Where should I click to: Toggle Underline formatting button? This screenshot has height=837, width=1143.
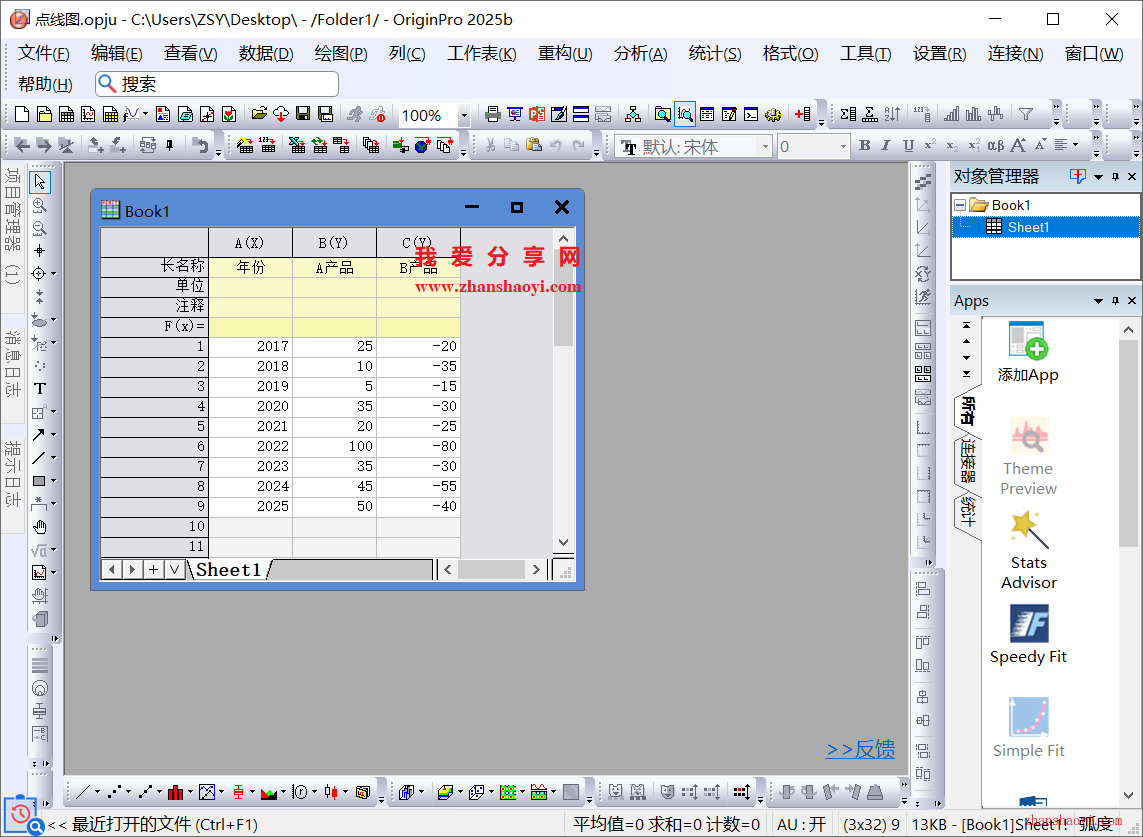(908, 146)
